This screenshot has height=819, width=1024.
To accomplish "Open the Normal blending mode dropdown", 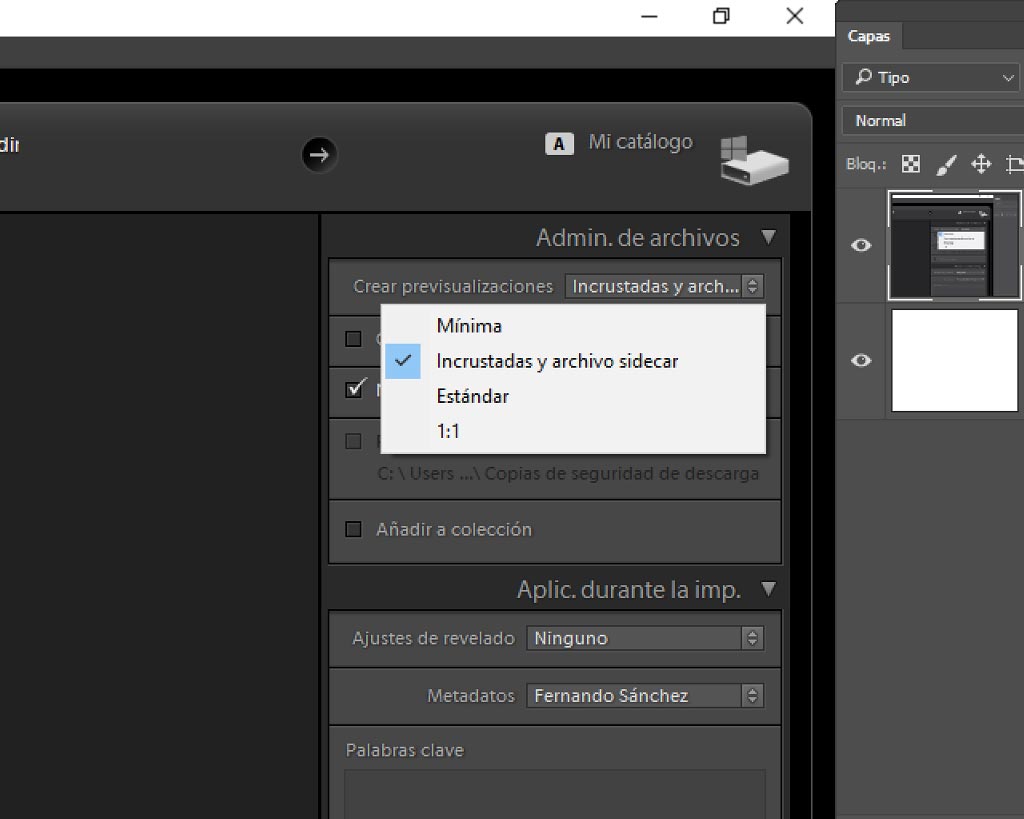I will (933, 120).
